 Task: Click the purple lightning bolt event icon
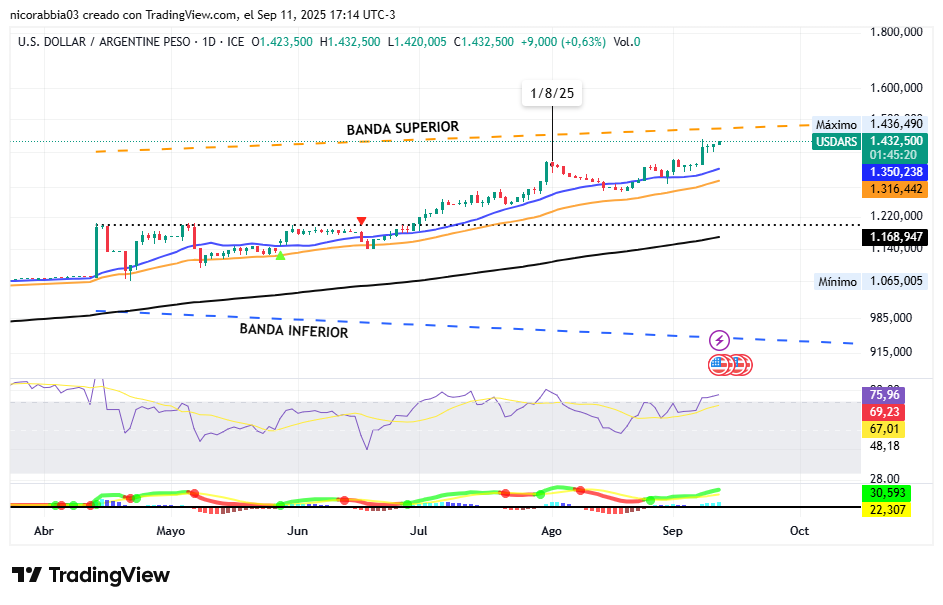[720, 340]
